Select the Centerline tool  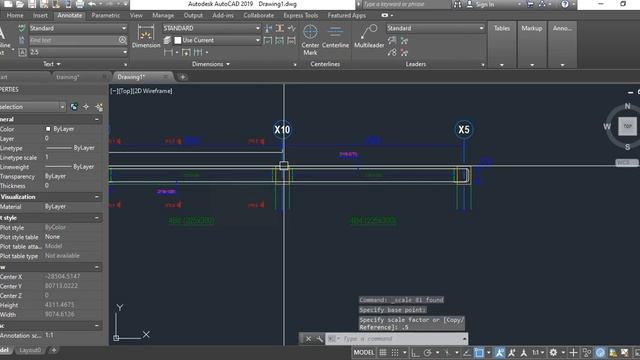(x=335, y=37)
